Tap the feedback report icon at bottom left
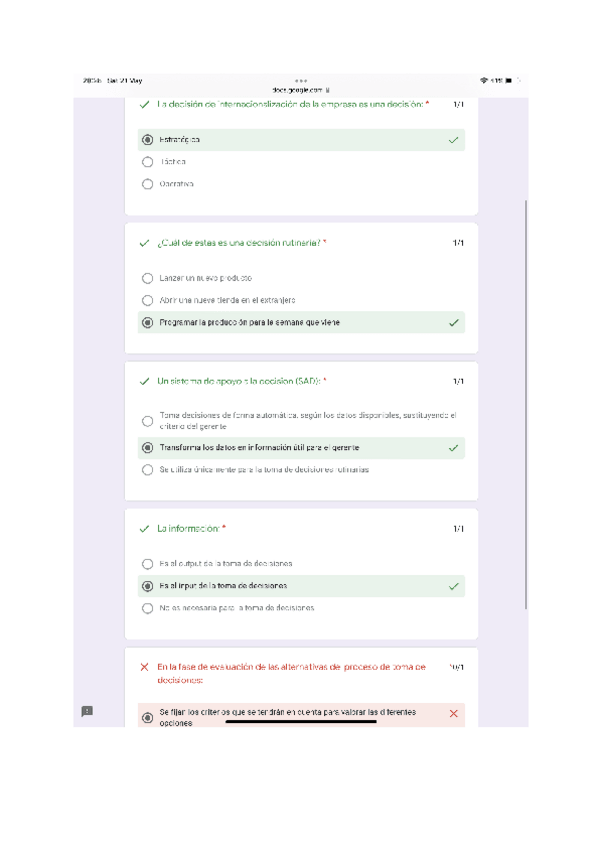 (87, 711)
